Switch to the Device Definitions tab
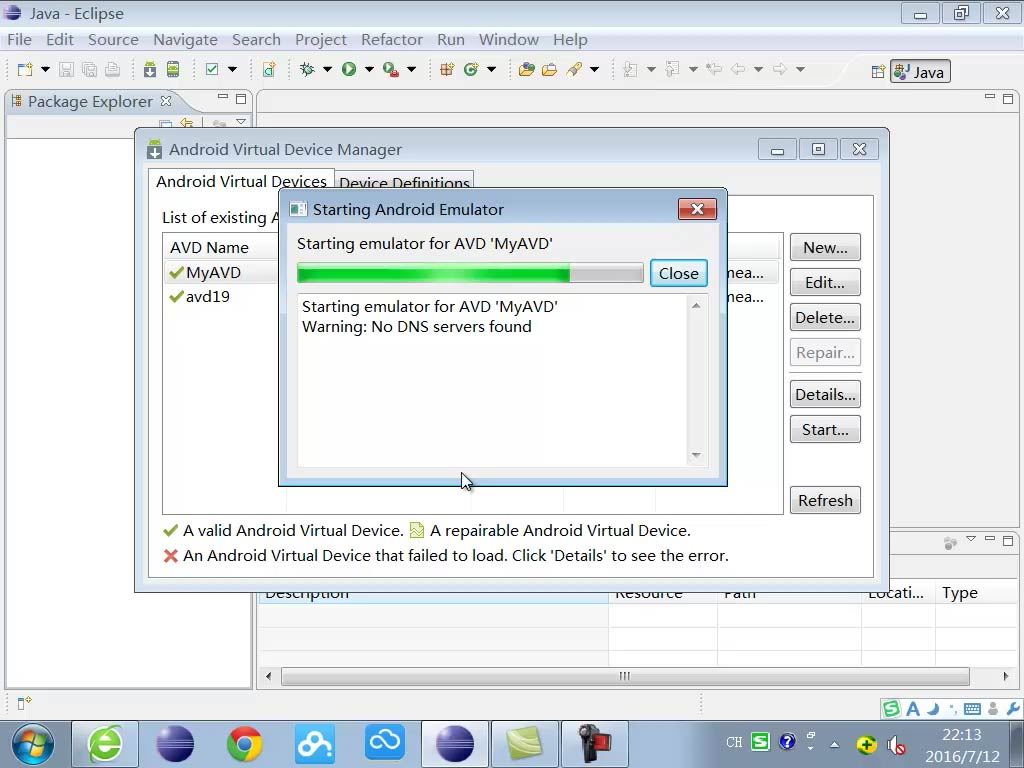The height and width of the screenshot is (768, 1024). tap(404, 182)
